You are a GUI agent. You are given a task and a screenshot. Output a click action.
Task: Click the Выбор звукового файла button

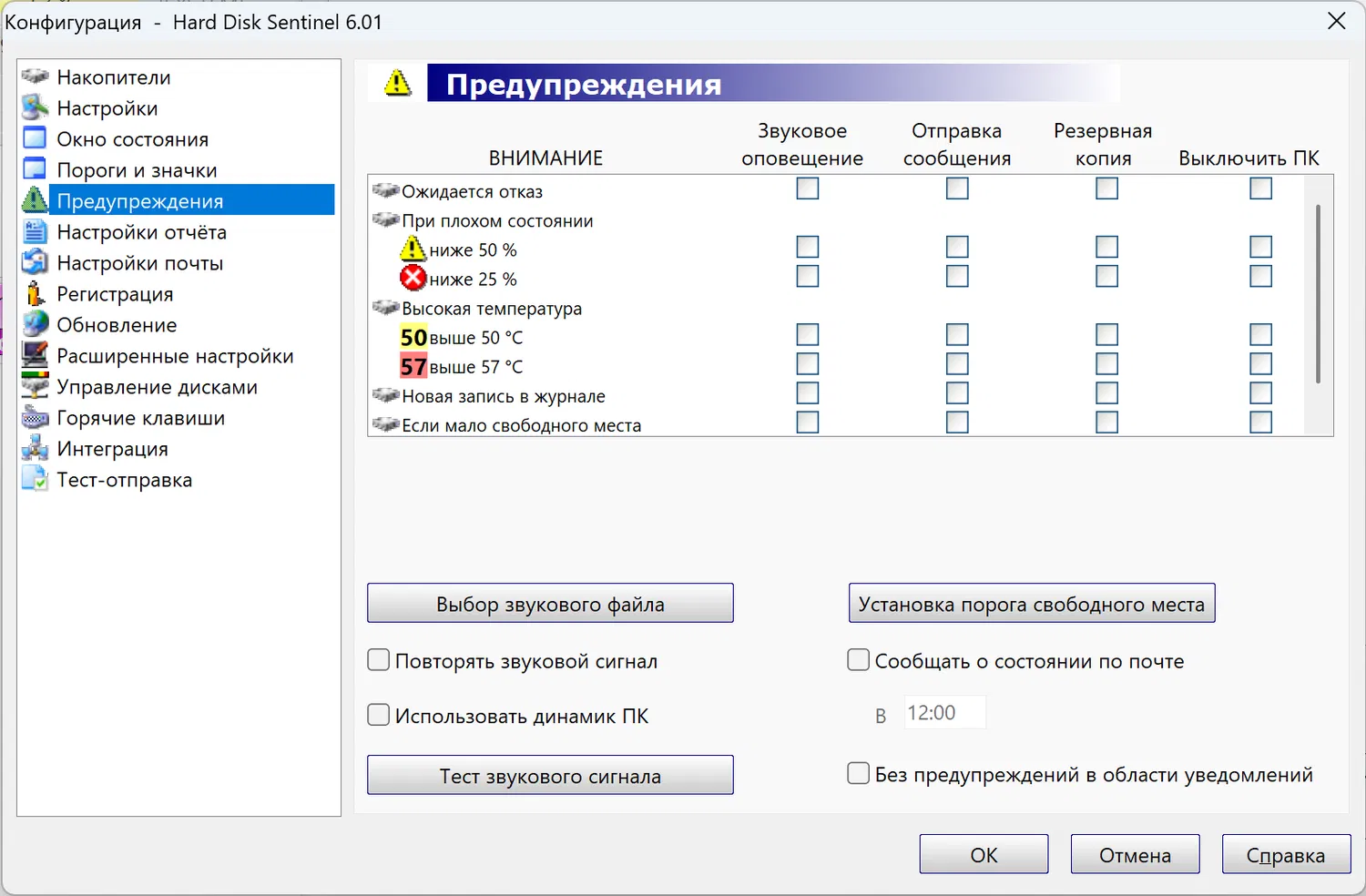(x=550, y=604)
